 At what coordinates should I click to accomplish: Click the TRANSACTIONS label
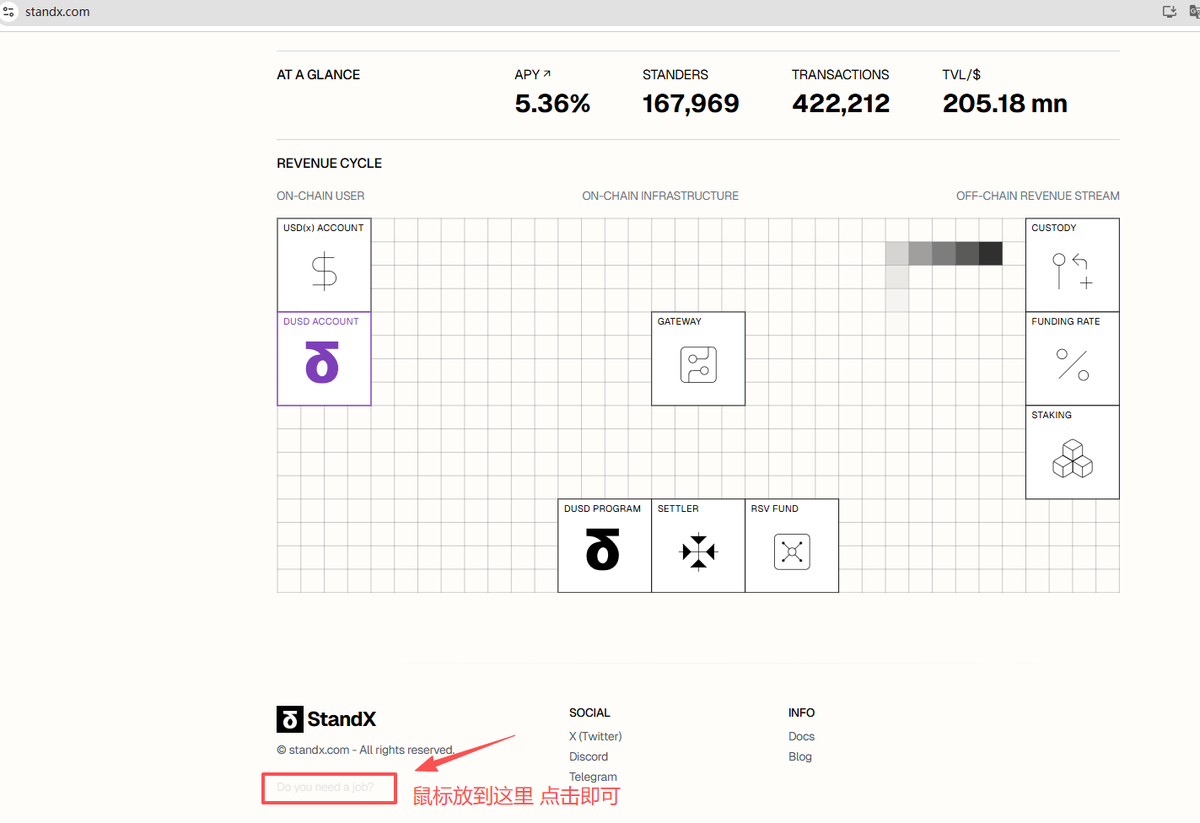click(x=840, y=75)
